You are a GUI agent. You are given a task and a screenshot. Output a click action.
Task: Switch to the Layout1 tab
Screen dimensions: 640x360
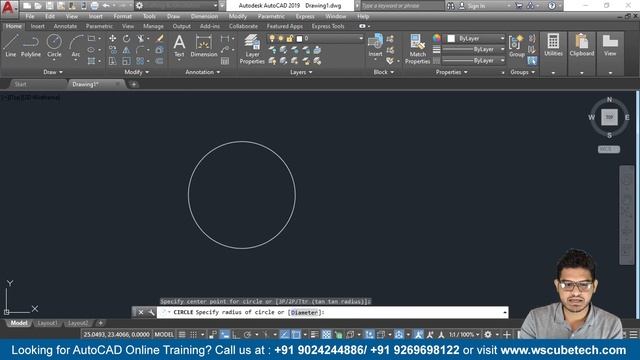tap(47, 323)
